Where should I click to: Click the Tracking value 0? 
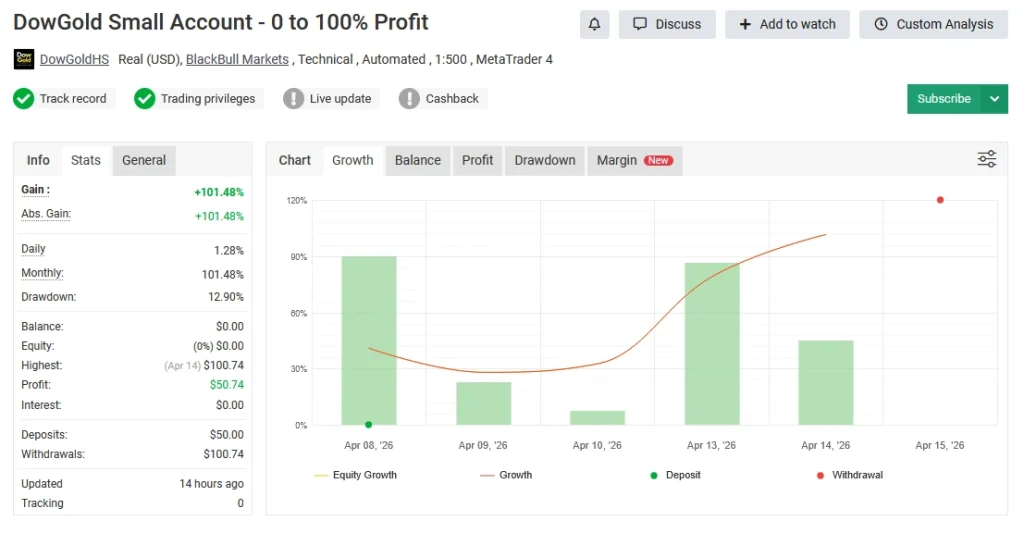(x=240, y=503)
